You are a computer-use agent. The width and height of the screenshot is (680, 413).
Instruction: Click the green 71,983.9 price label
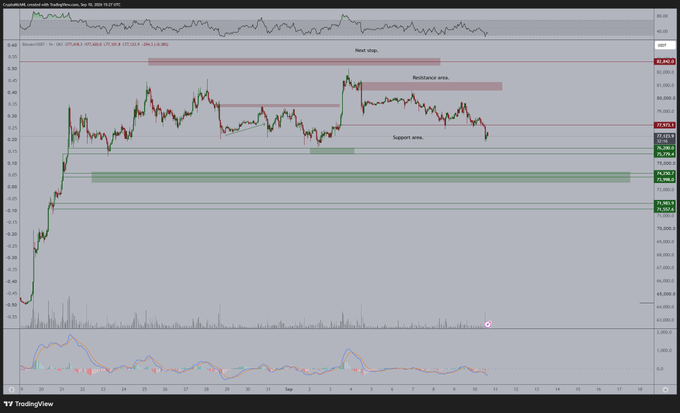click(x=665, y=203)
